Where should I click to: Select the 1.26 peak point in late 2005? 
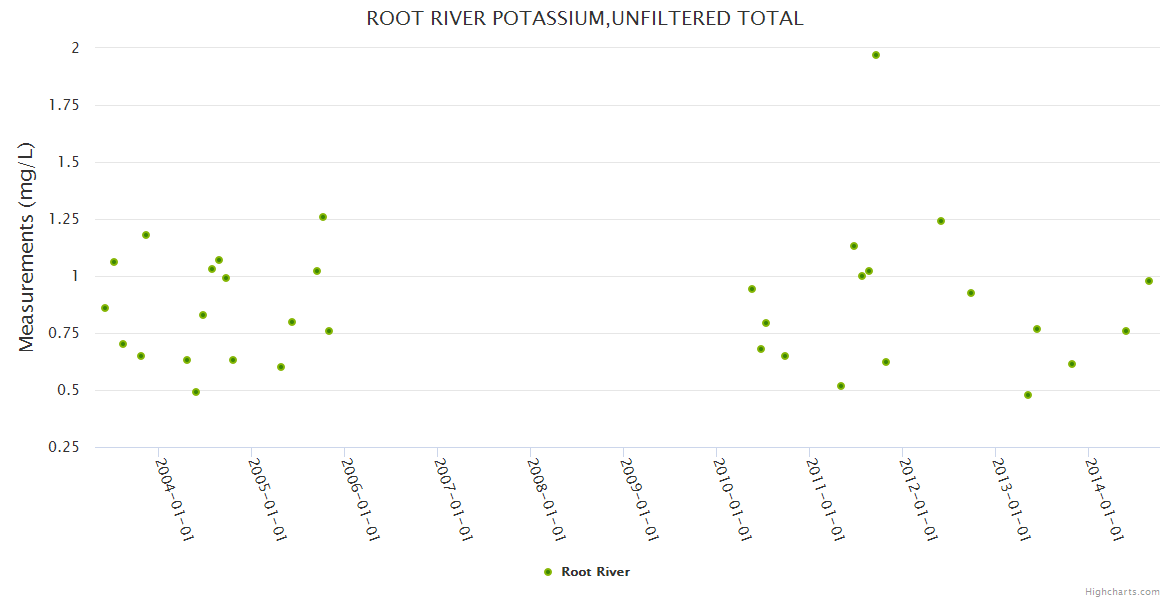[323, 217]
